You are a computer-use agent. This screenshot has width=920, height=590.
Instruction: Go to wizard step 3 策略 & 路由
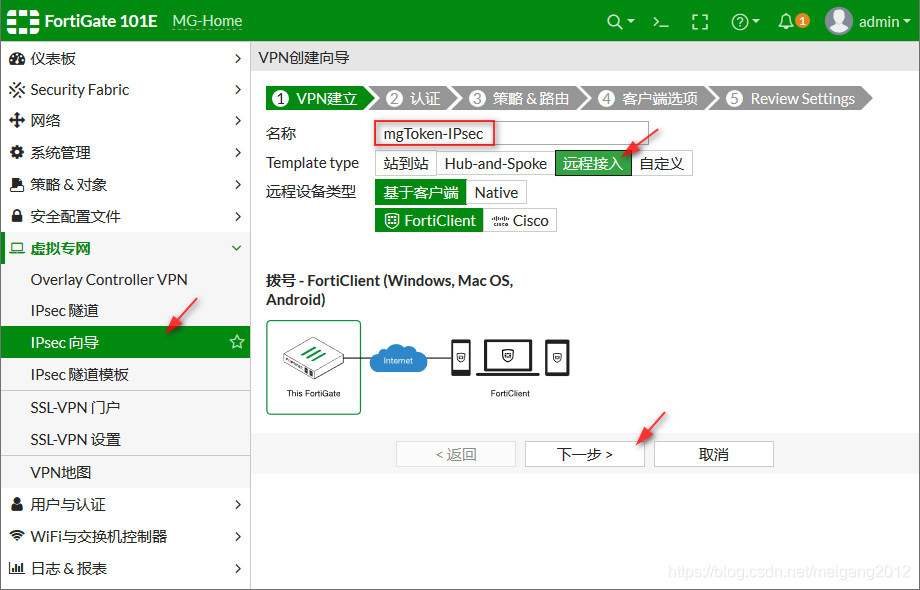[520, 99]
